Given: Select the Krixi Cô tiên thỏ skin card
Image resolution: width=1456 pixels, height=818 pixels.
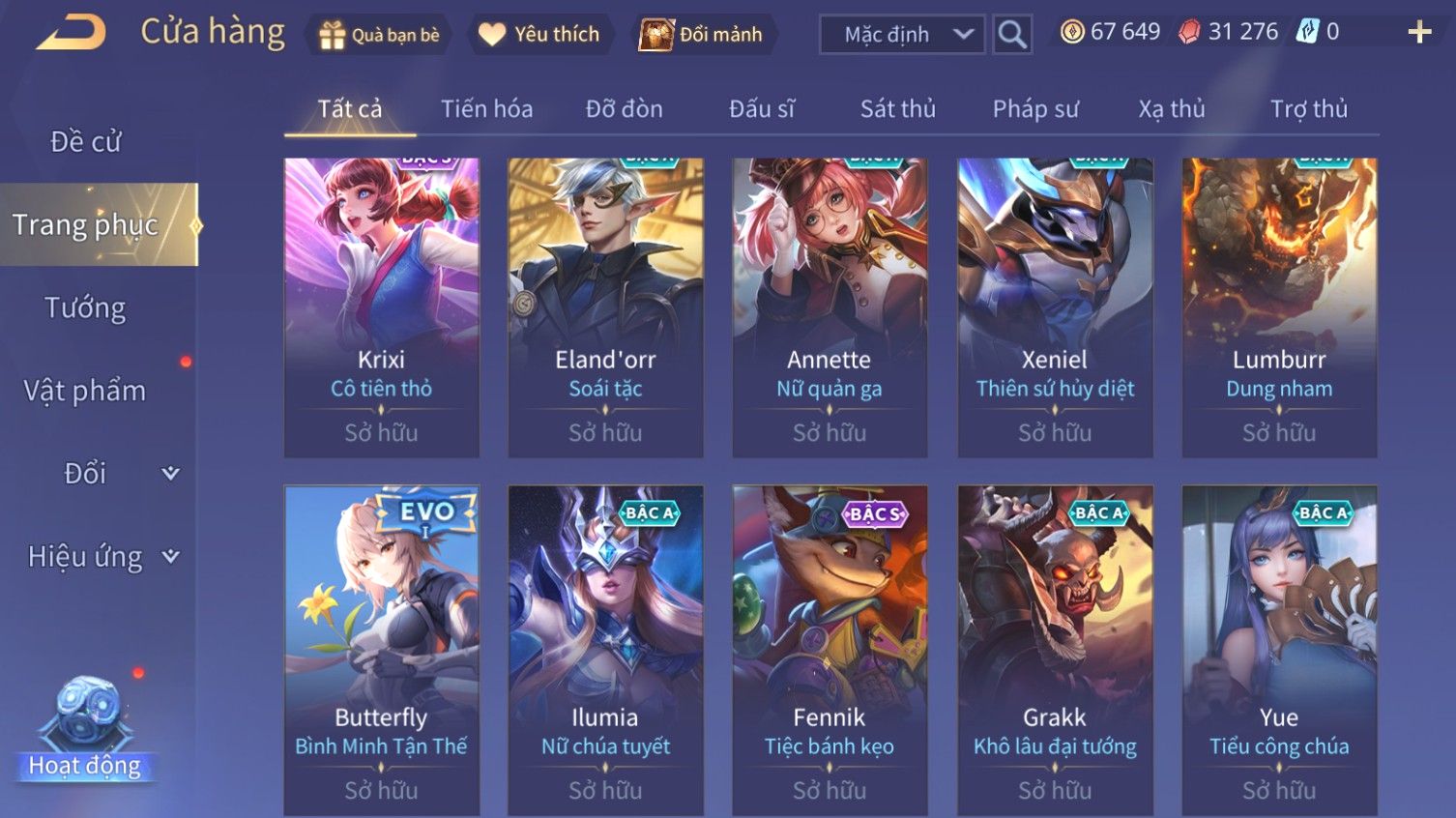Looking at the screenshot, I should click(x=381, y=307).
